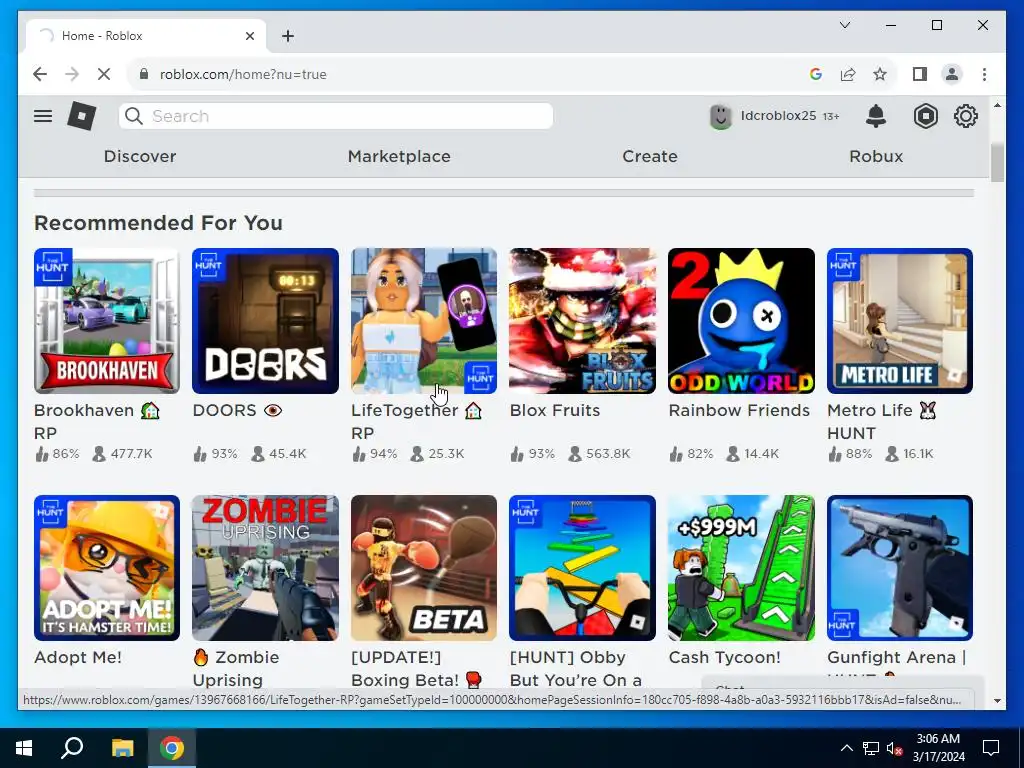Go back using Chrome back arrow
This screenshot has width=1024, height=768.
click(40, 74)
